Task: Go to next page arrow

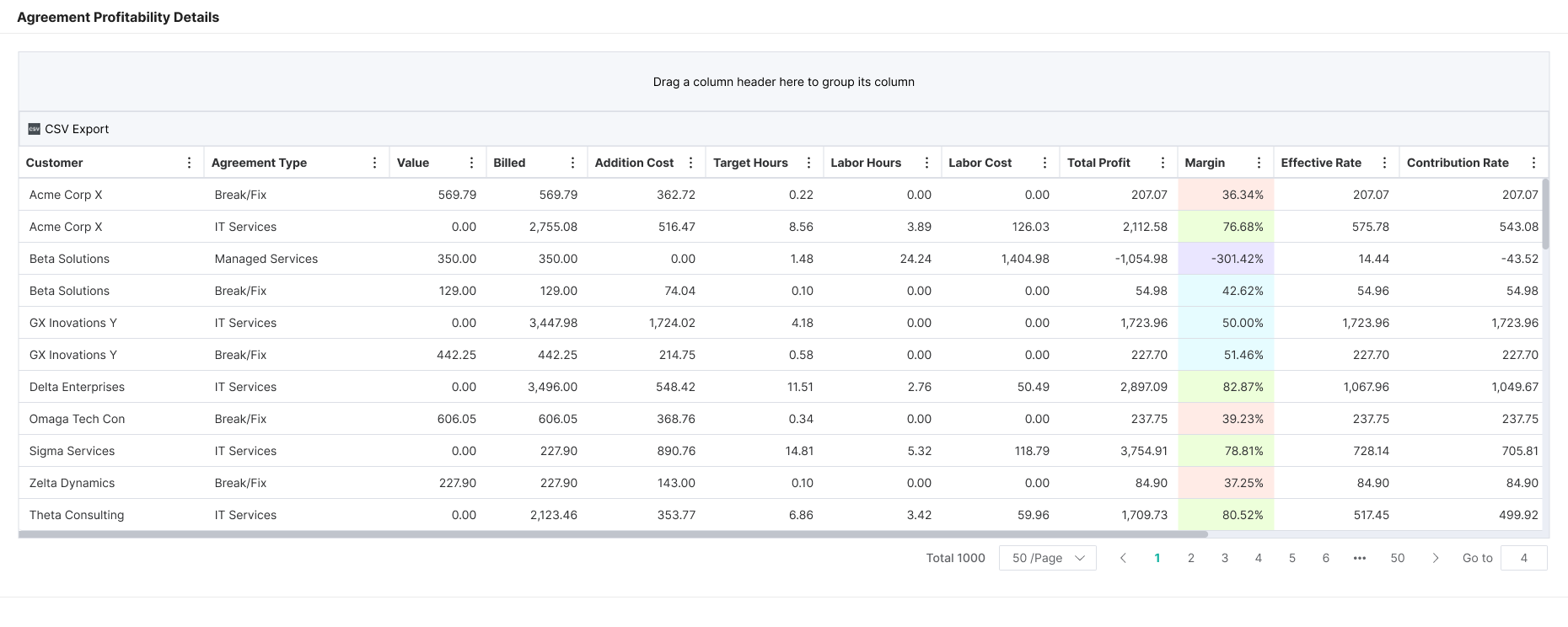Action: pos(1435,558)
